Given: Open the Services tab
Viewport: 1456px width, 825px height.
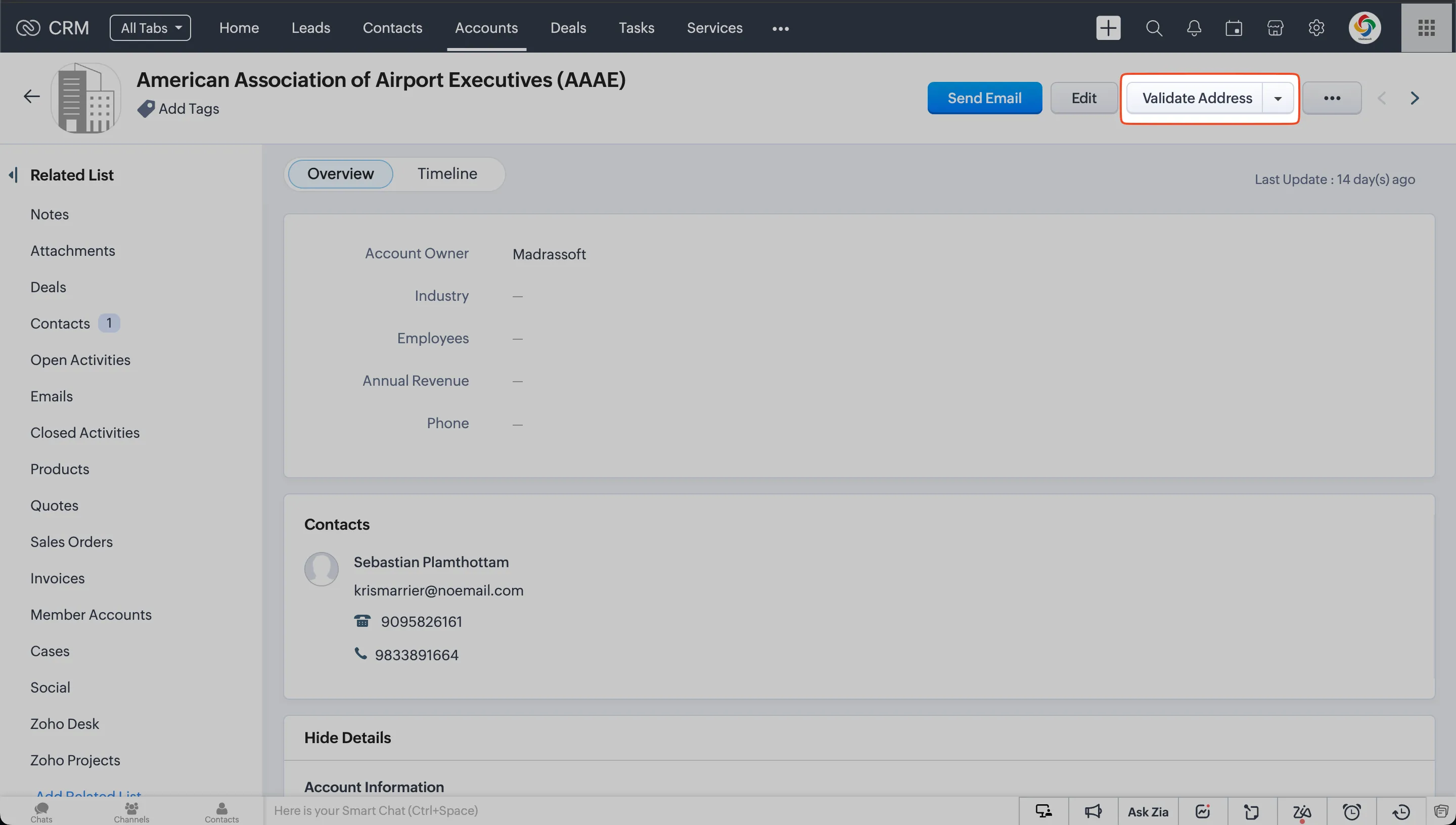Looking at the screenshot, I should pos(714,28).
